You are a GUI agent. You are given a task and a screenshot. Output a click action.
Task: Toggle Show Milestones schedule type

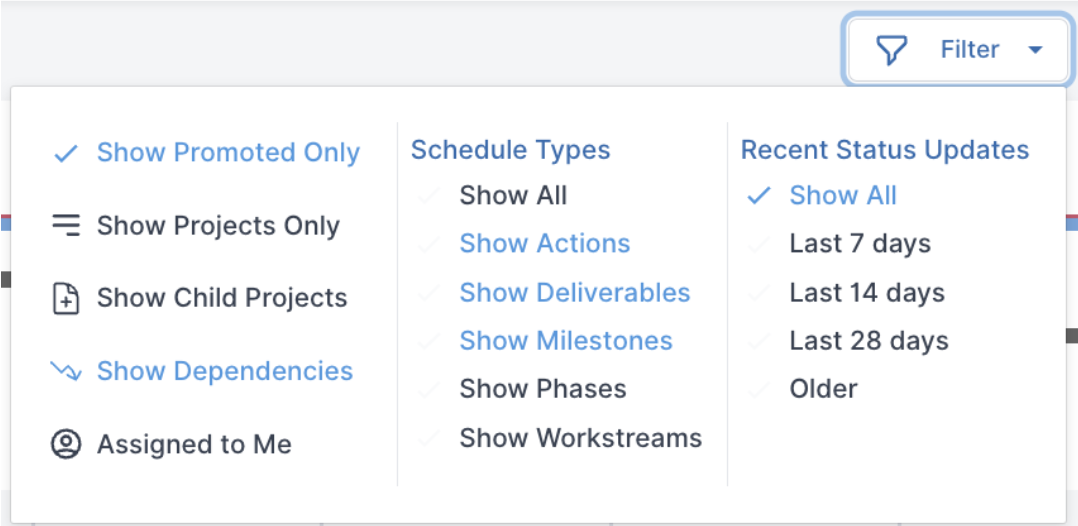coord(566,340)
